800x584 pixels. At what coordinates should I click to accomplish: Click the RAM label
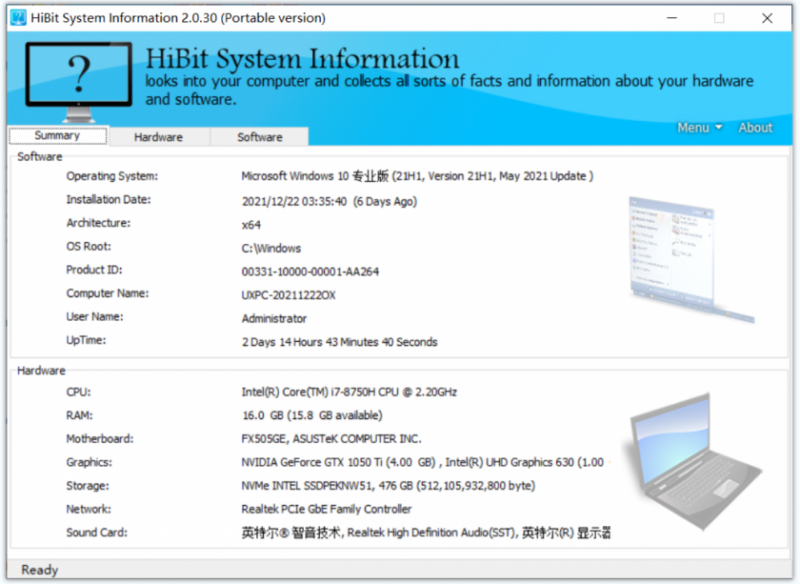79,416
